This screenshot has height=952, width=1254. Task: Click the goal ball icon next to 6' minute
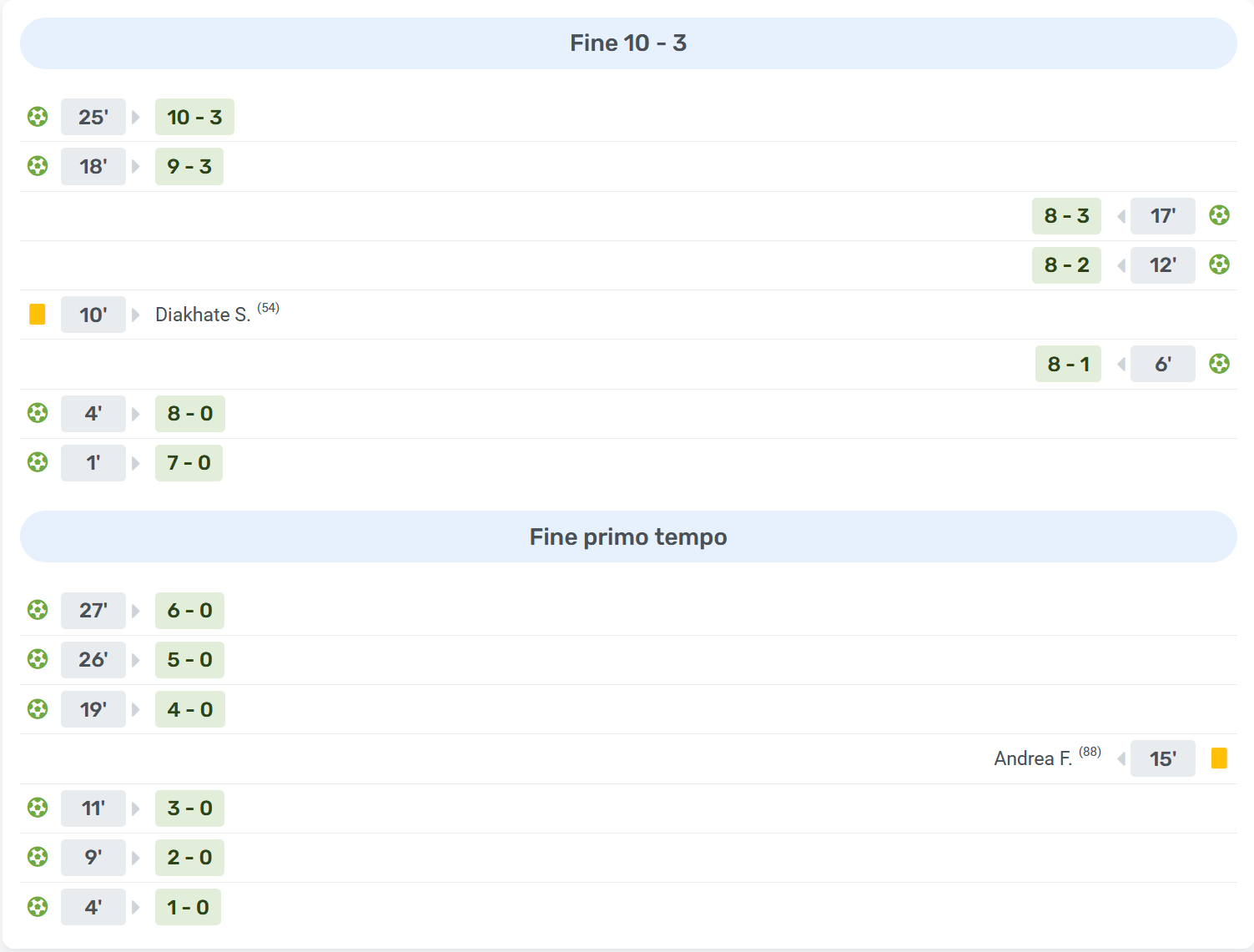[x=1219, y=364]
